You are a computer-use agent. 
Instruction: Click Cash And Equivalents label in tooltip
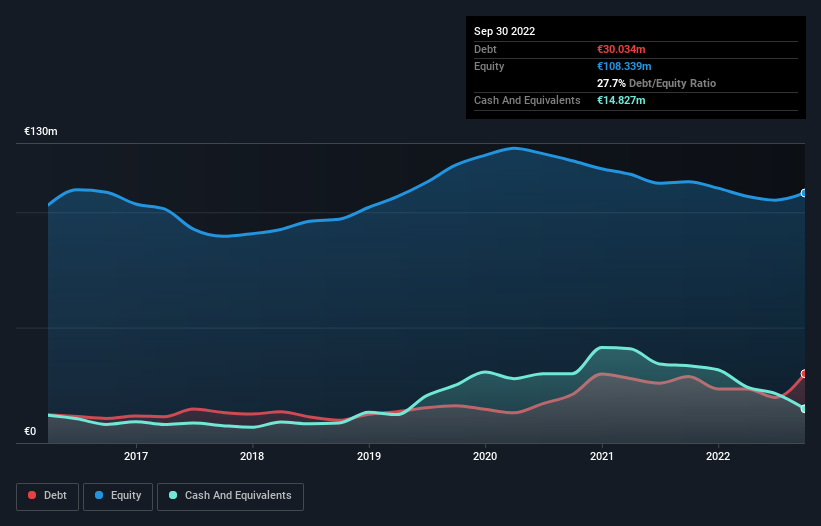click(x=527, y=100)
